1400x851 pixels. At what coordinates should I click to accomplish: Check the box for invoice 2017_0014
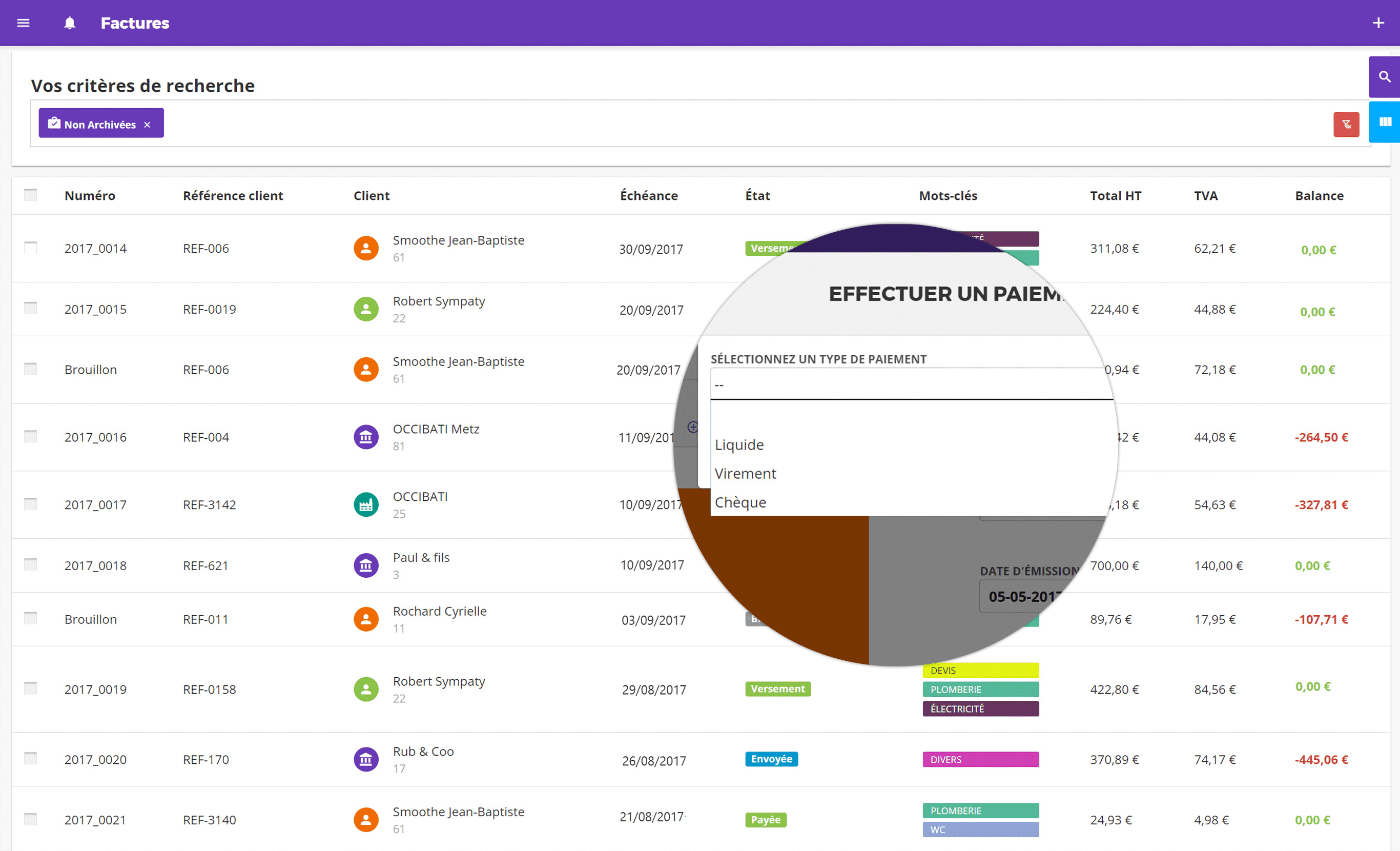(31, 247)
